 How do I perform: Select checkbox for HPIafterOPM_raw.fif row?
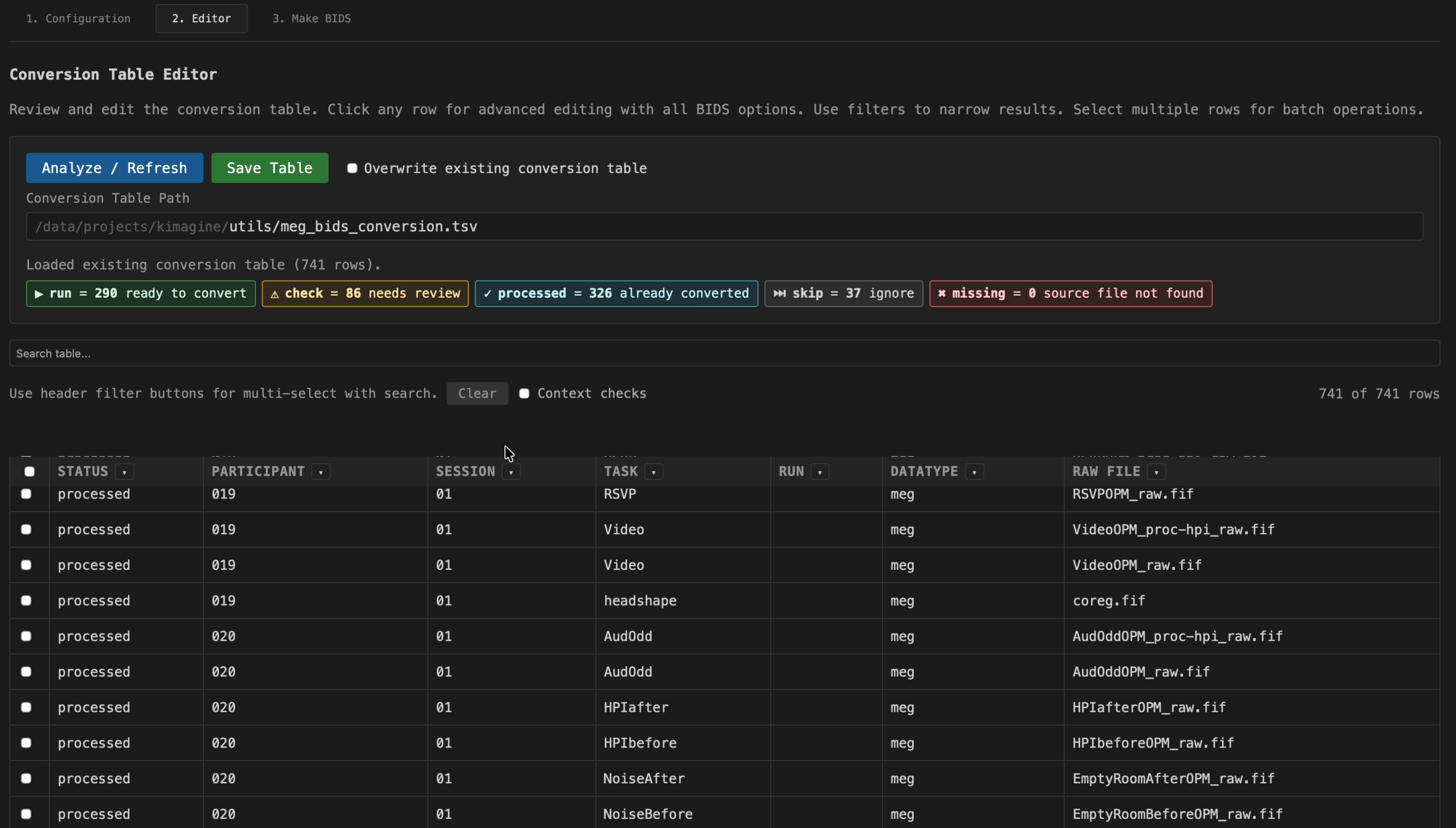[26, 707]
